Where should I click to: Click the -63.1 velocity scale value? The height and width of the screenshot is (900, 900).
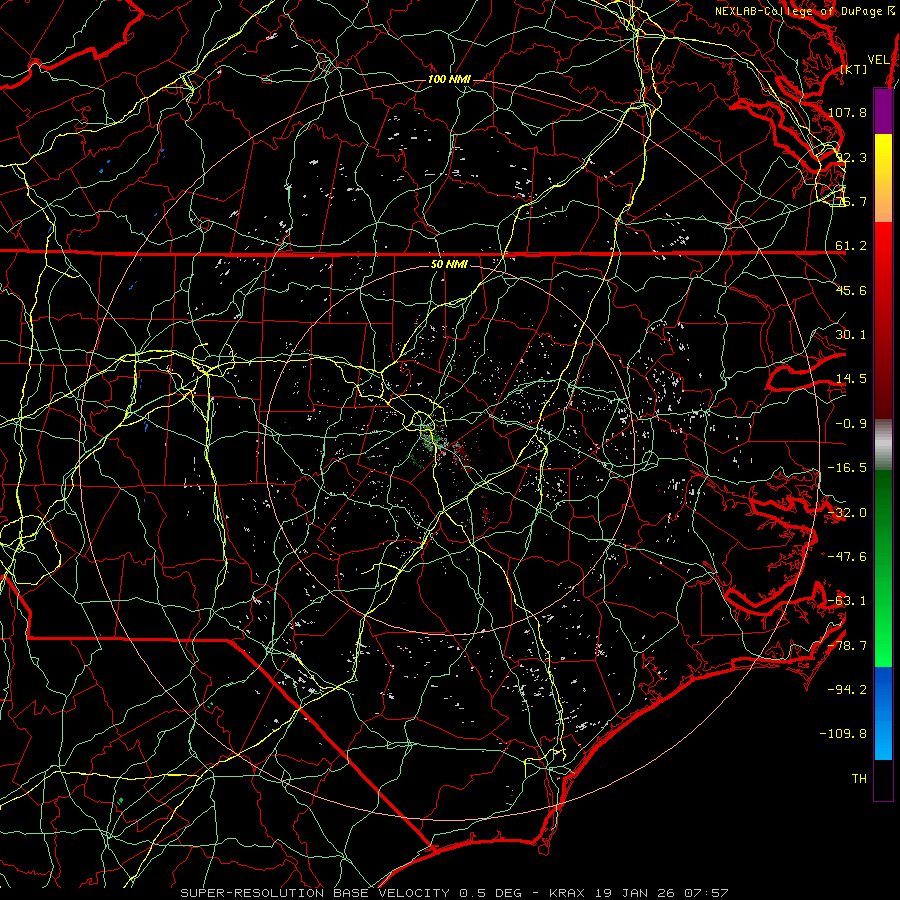[x=847, y=601]
